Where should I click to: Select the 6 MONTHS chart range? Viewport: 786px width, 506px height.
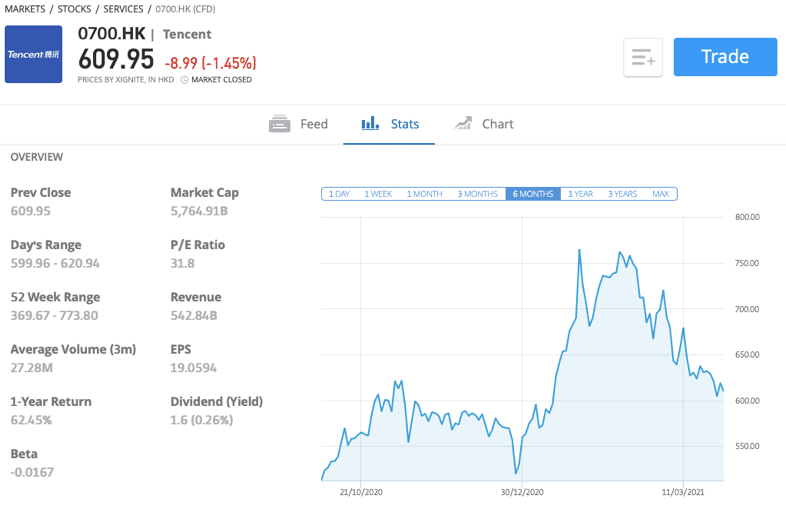point(533,194)
